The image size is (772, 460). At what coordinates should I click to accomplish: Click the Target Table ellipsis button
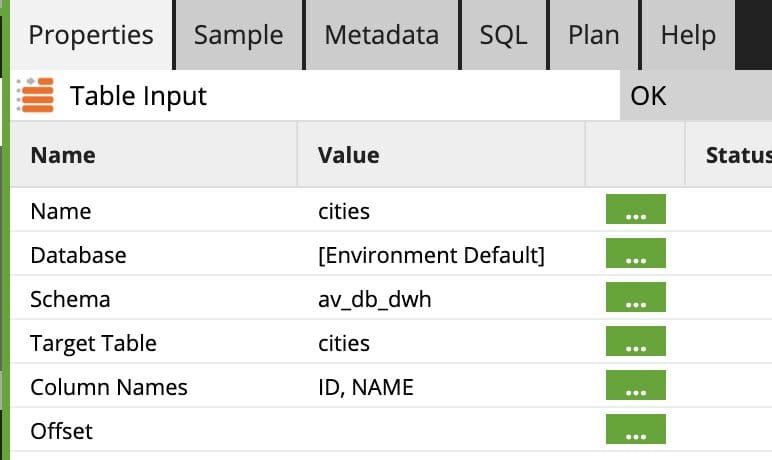pos(635,343)
